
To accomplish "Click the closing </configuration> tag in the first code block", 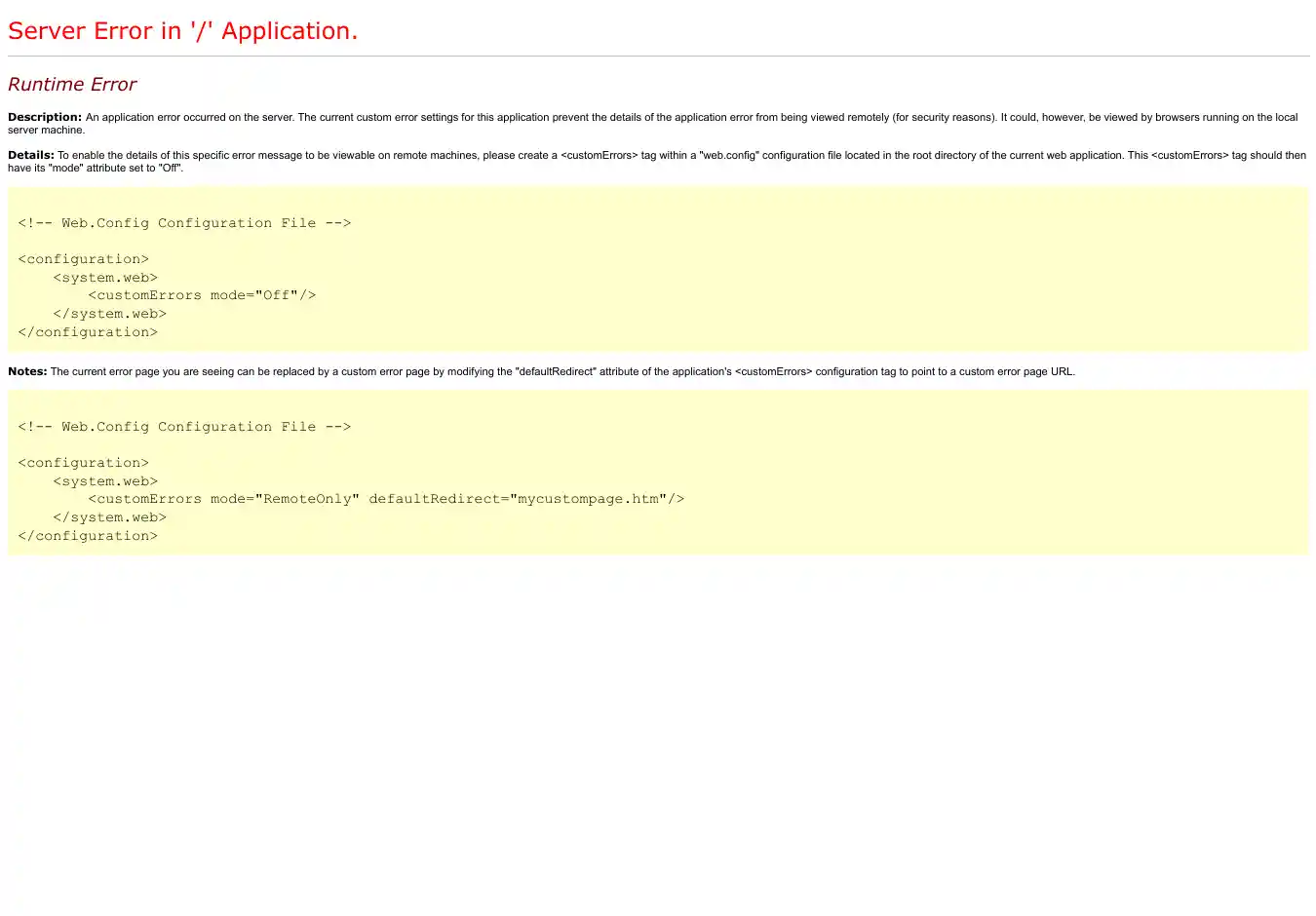I will click(88, 332).
